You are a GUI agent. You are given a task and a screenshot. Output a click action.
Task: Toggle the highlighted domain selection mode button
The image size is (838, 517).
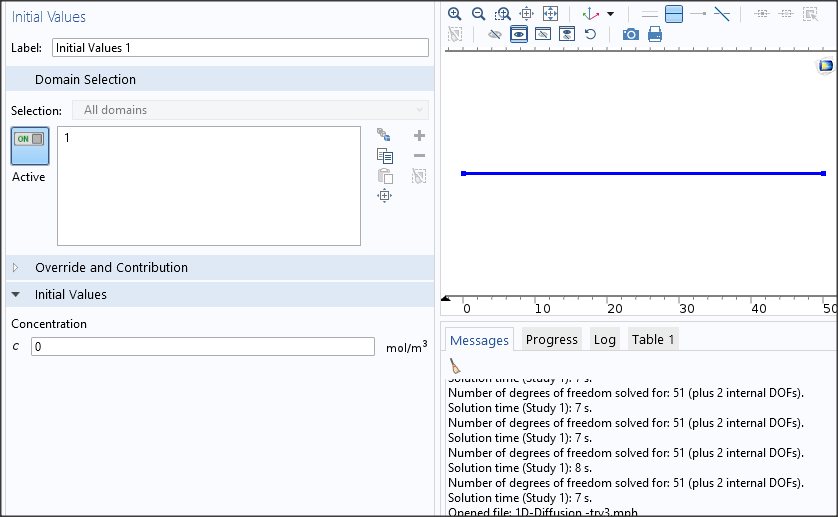coord(674,14)
